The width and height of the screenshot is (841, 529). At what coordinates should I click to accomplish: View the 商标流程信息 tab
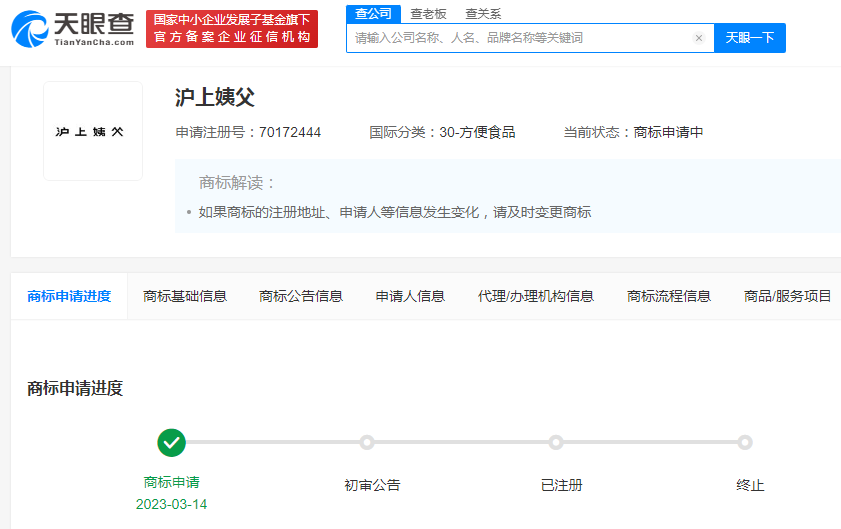(669, 296)
